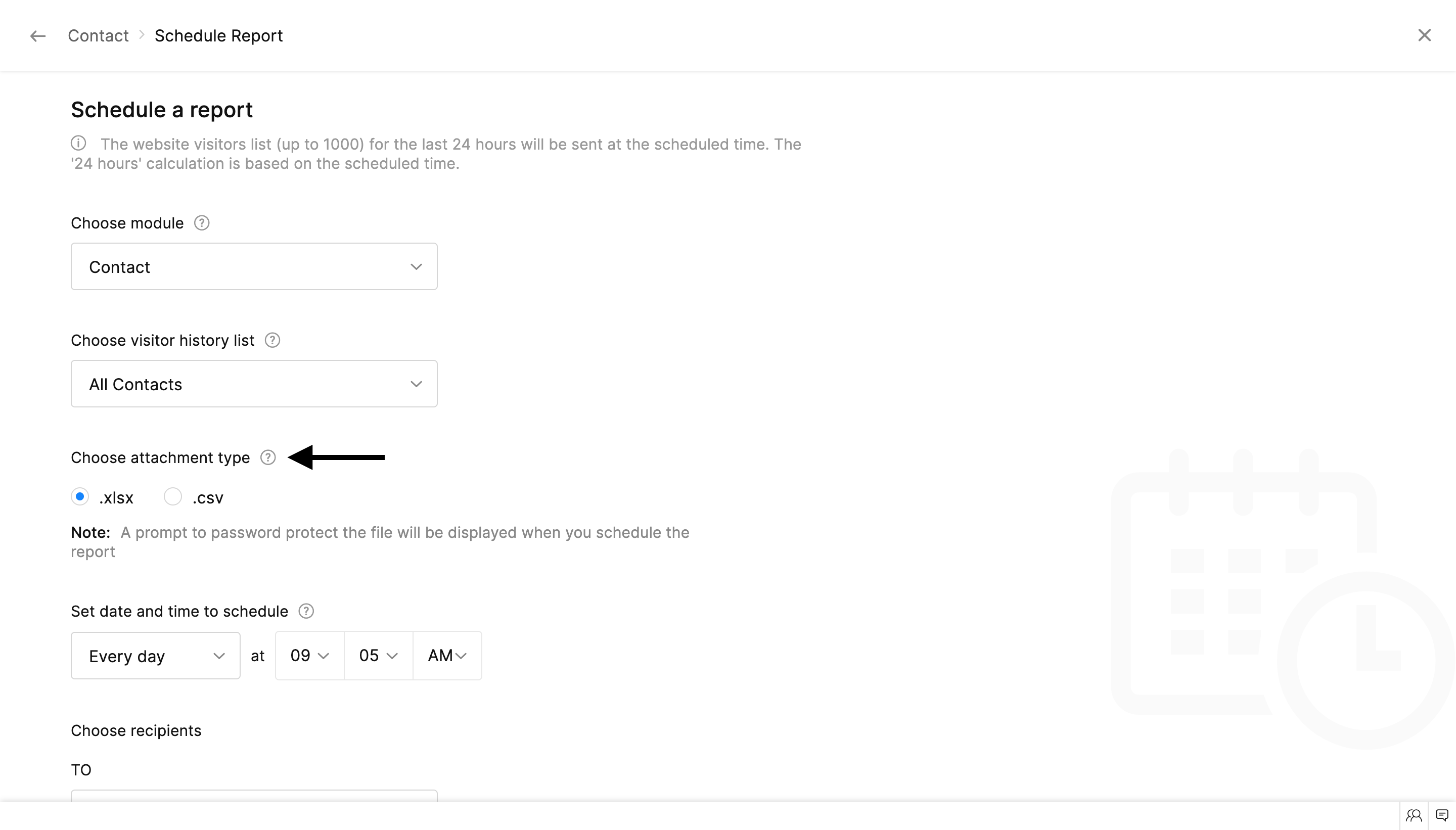Click help icon beside Choose visitor history list
This screenshot has width=1456, height=830.
[x=272, y=340]
